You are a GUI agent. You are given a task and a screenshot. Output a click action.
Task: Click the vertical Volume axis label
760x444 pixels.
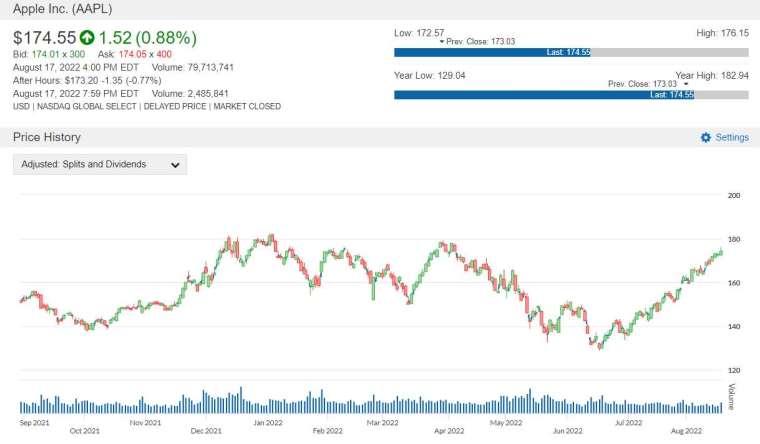(731, 396)
